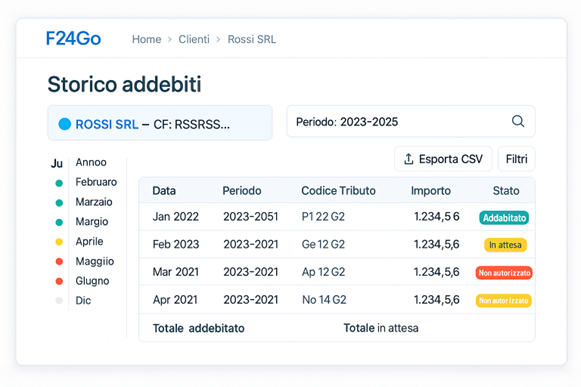This screenshot has width=581, height=387.
Task: Select Marzaio in the sidebar
Action: (x=94, y=202)
